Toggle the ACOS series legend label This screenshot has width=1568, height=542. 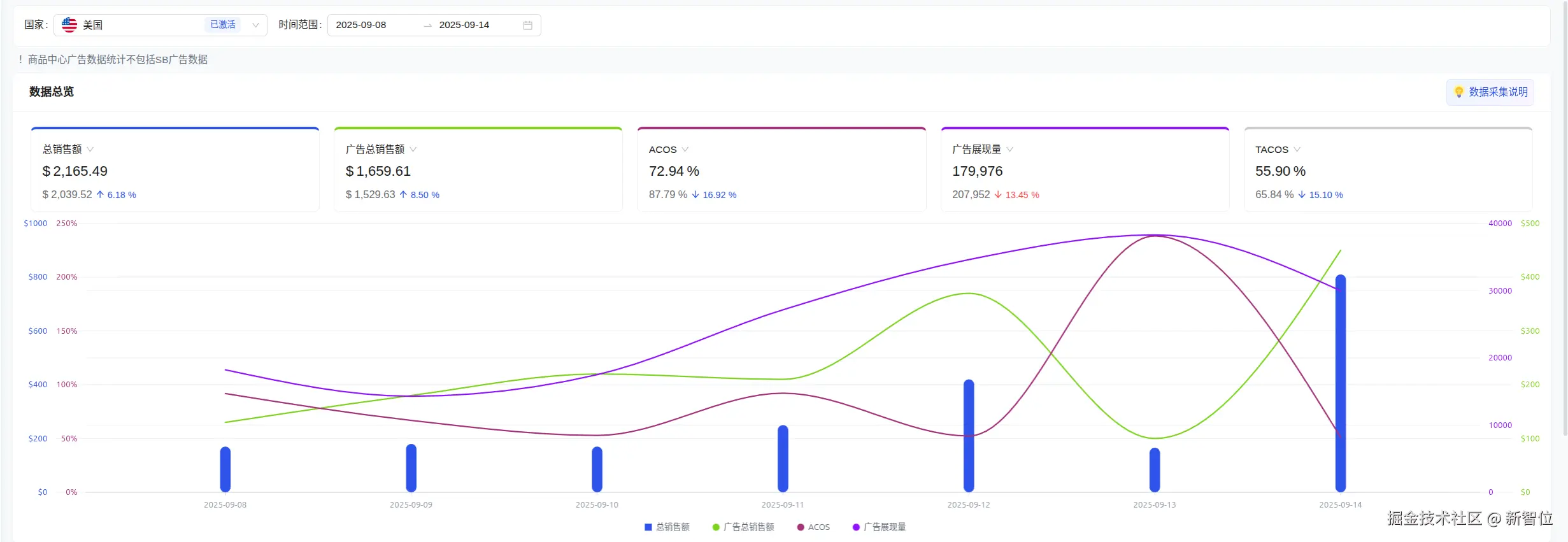pyautogui.click(x=819, y=527)
